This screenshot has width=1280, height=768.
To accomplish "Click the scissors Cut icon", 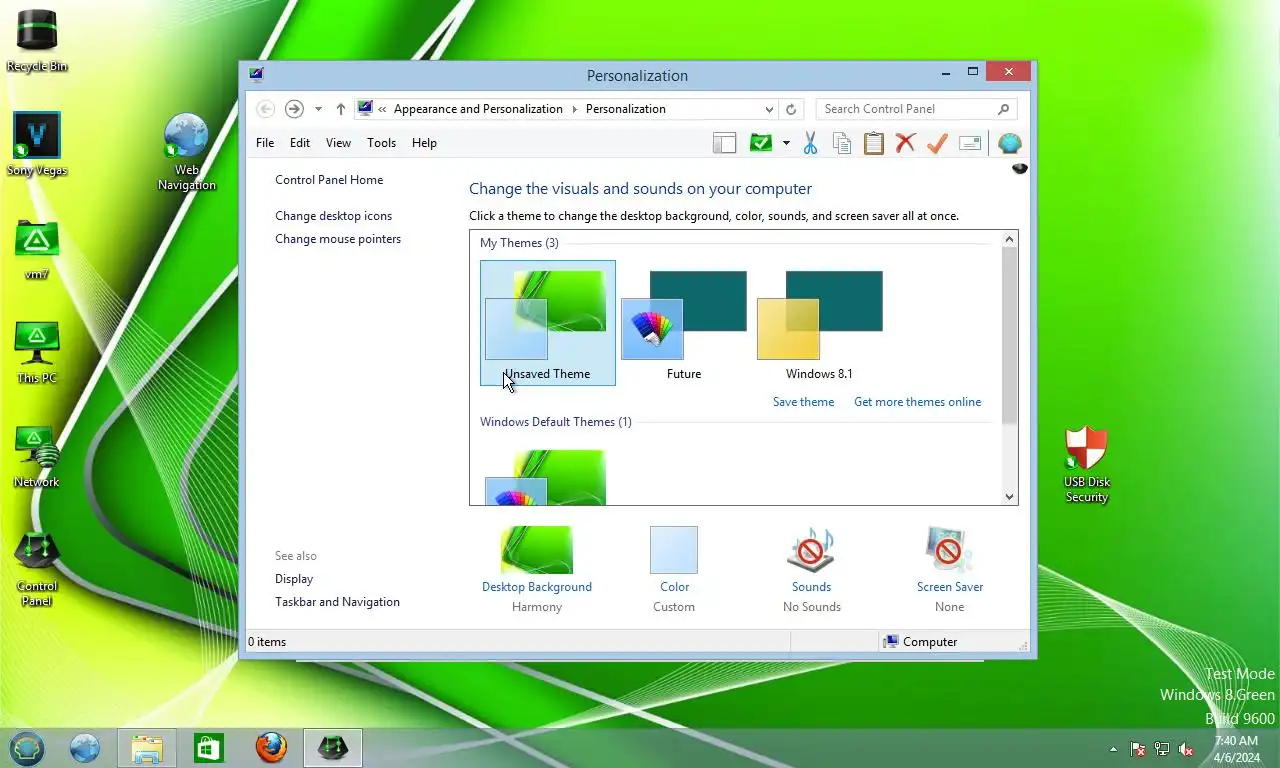I will [x=810, y=143].
